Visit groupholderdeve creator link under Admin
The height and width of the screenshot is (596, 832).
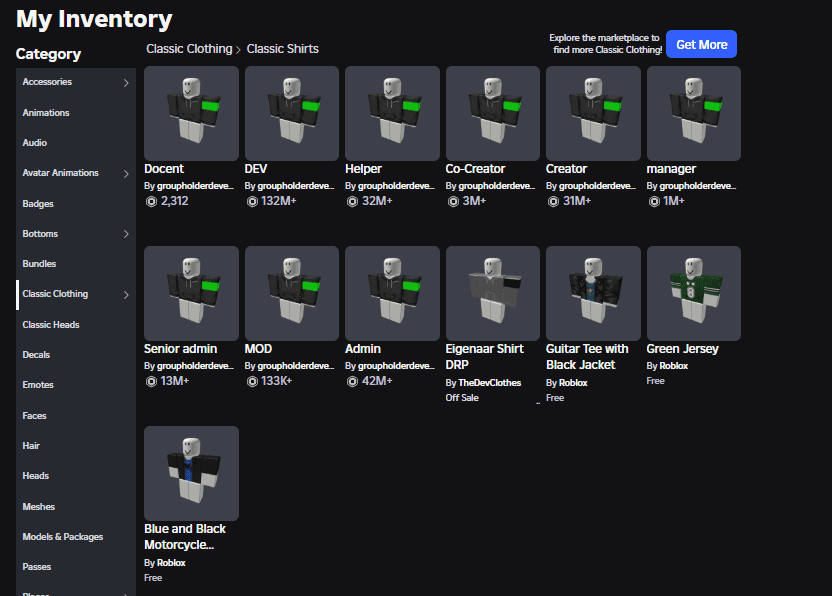click(x=396, y=366)
